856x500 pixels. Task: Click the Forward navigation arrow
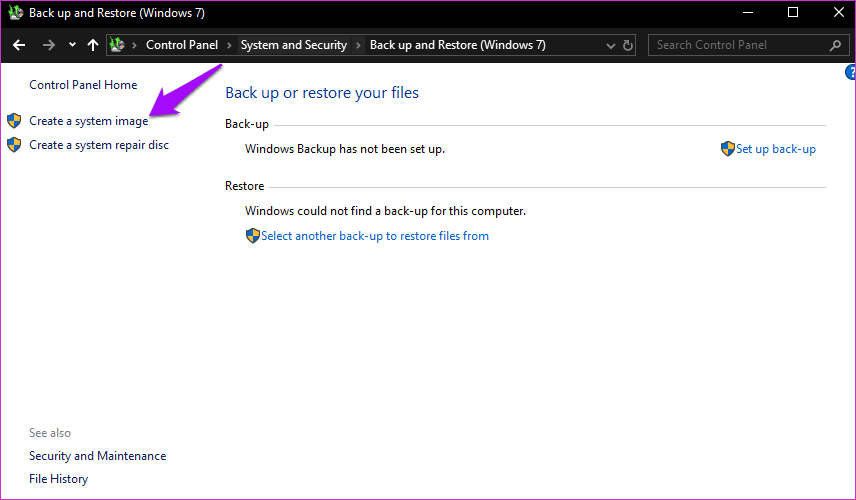click(48, 45)
